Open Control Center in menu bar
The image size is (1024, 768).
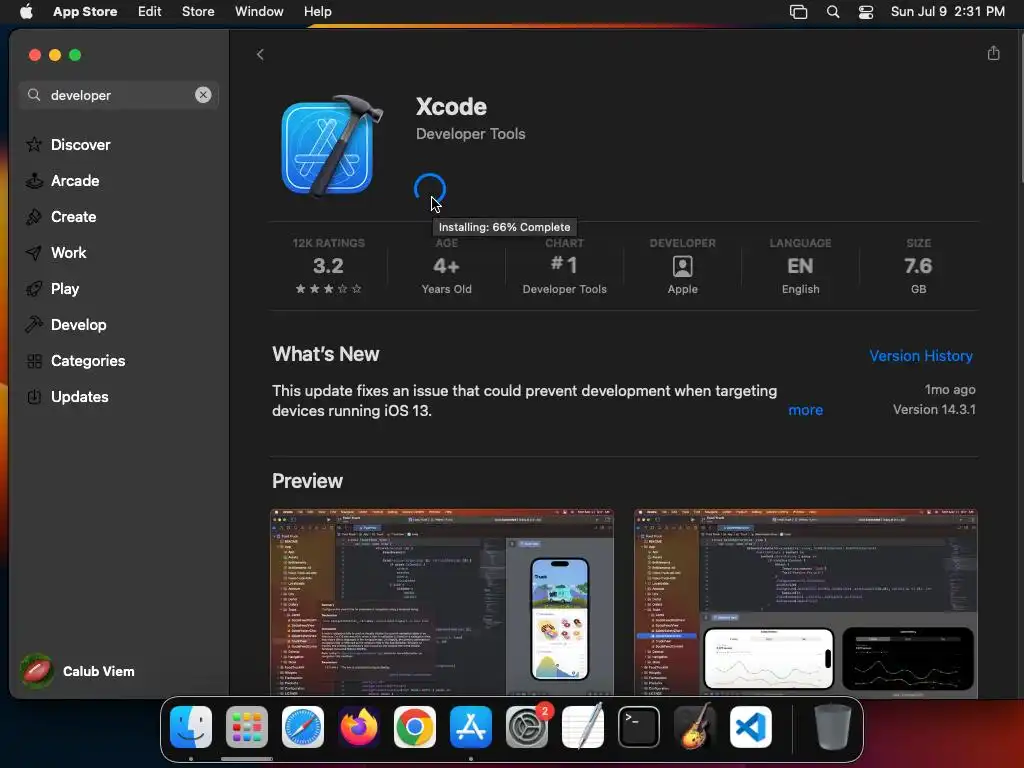point(866,12)
